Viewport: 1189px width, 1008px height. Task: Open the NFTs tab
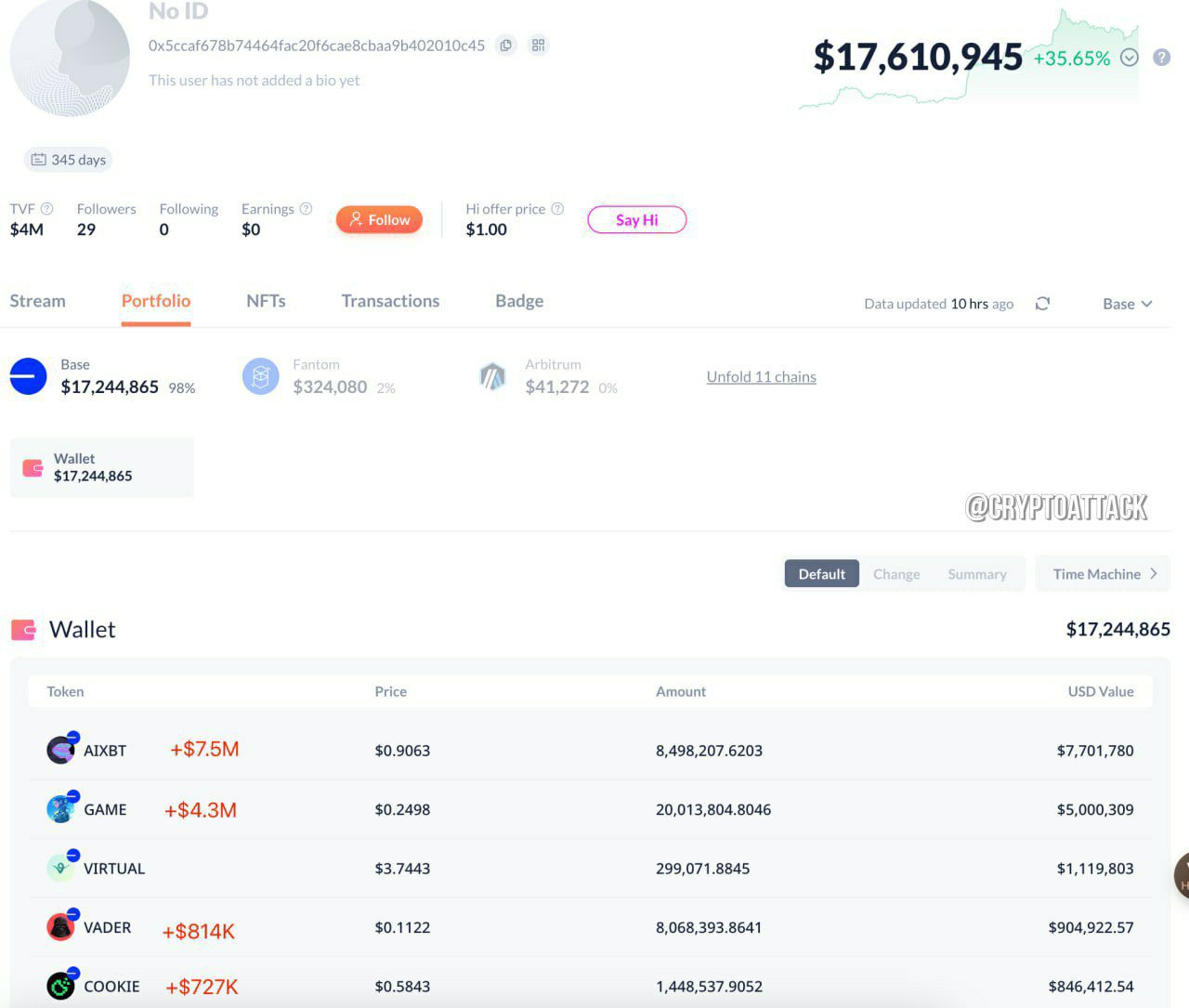click(266, 301)
